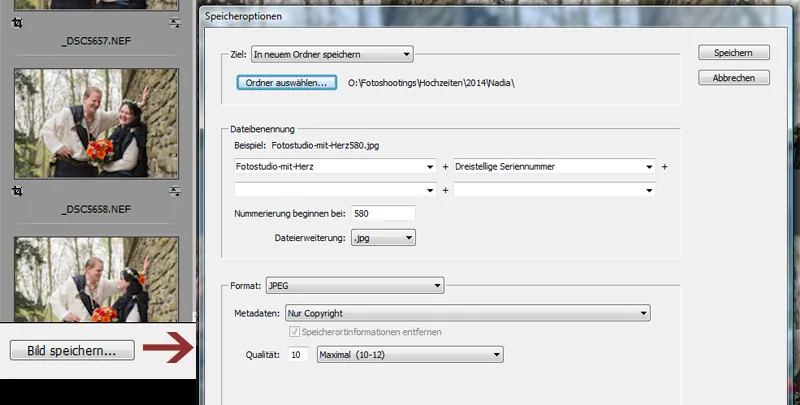
Task: Click the Qualität number field
Action: [298, 355]
